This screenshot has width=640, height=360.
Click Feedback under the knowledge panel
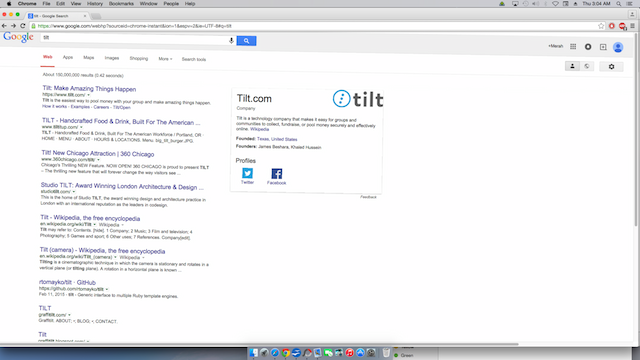[368, 197]
